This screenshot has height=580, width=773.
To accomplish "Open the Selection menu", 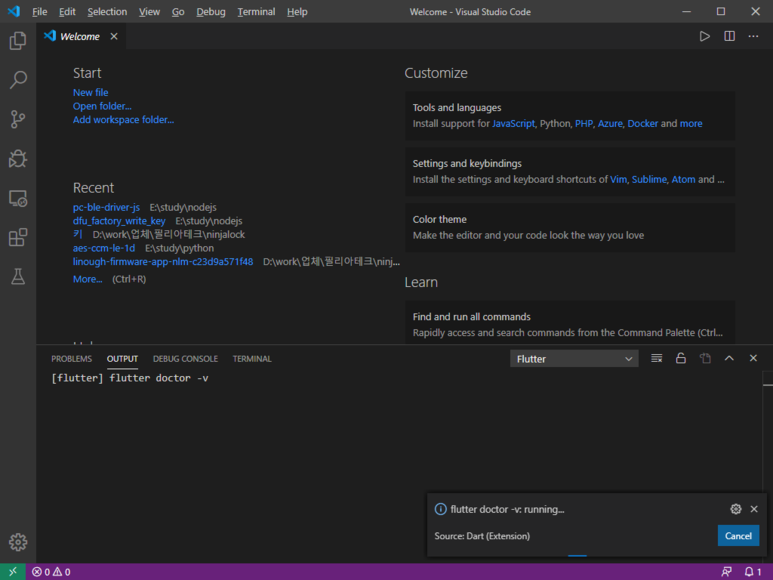I will (x=107, y=12).
